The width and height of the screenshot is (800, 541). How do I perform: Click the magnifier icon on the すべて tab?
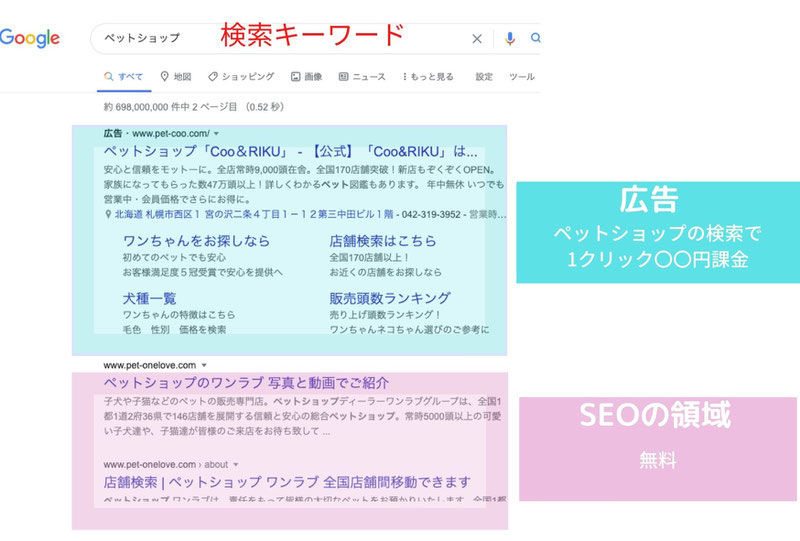[x=109, y=77]
